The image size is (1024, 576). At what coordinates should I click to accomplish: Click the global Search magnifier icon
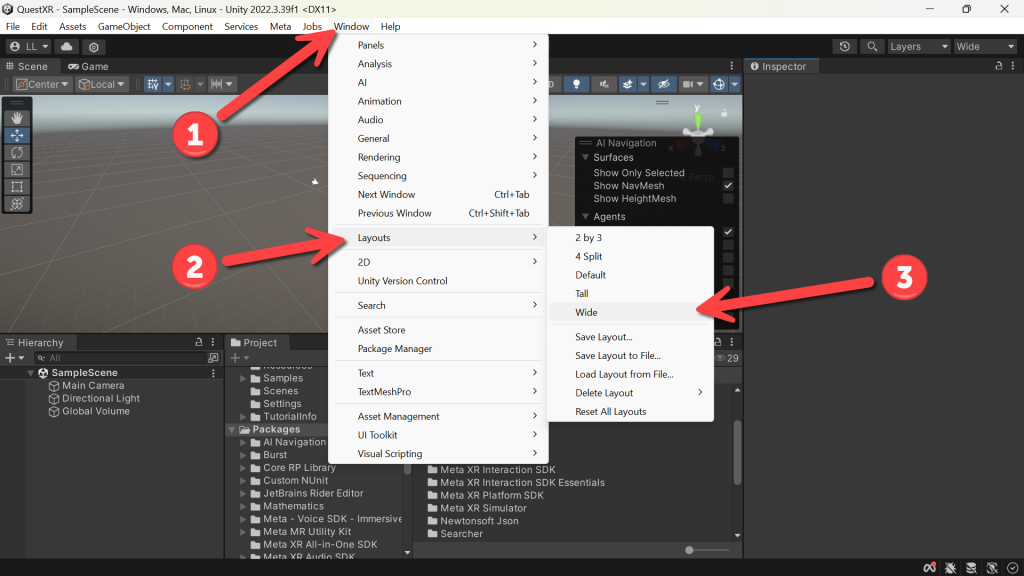pos(872,46)
